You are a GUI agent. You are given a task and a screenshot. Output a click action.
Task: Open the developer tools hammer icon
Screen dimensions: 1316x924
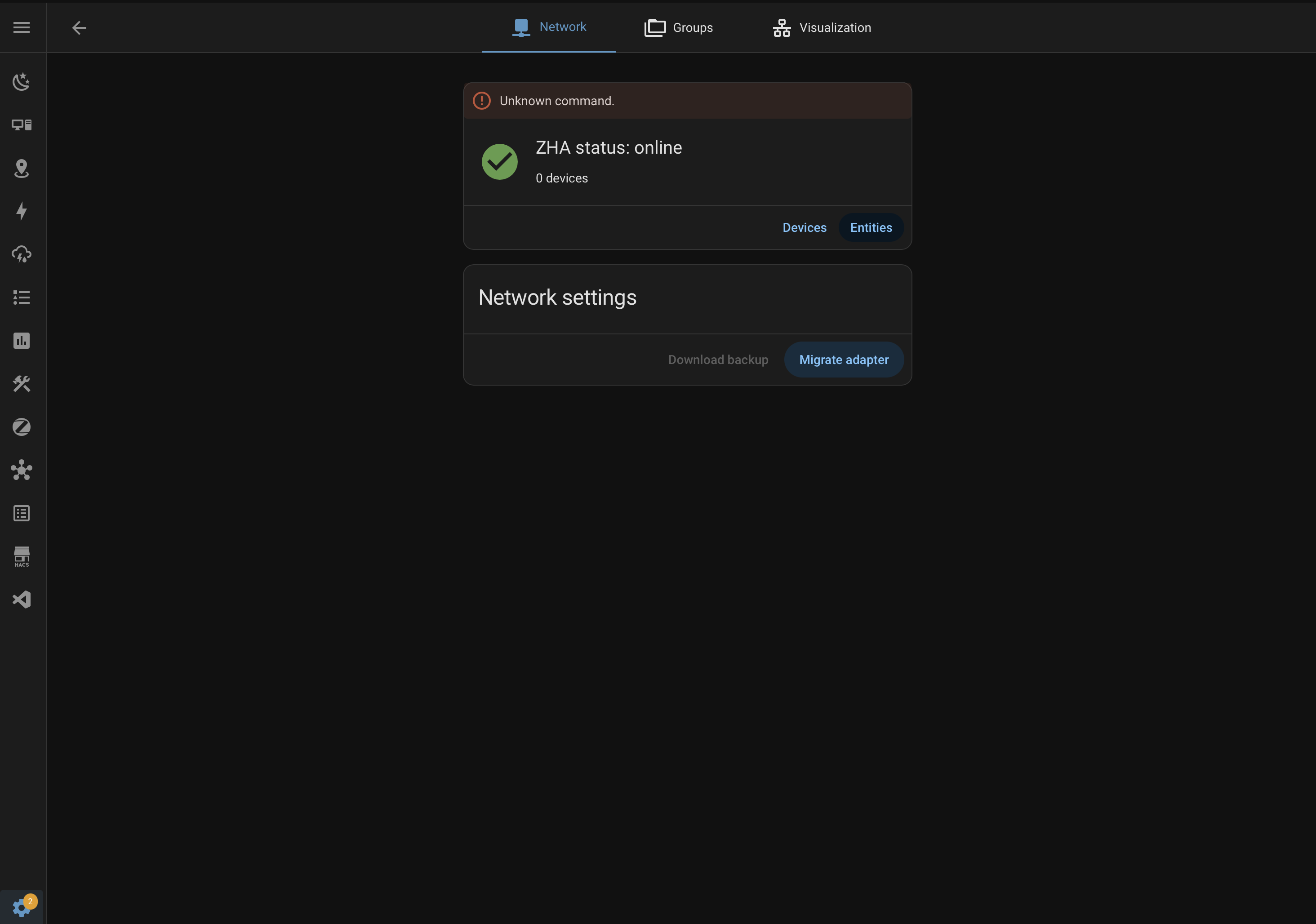(22, 383)
